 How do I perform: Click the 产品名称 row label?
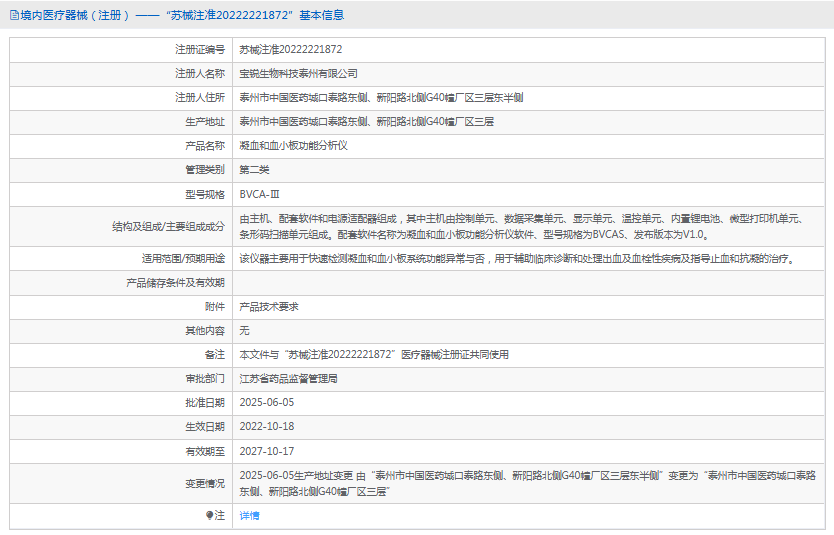coord(205,146)
